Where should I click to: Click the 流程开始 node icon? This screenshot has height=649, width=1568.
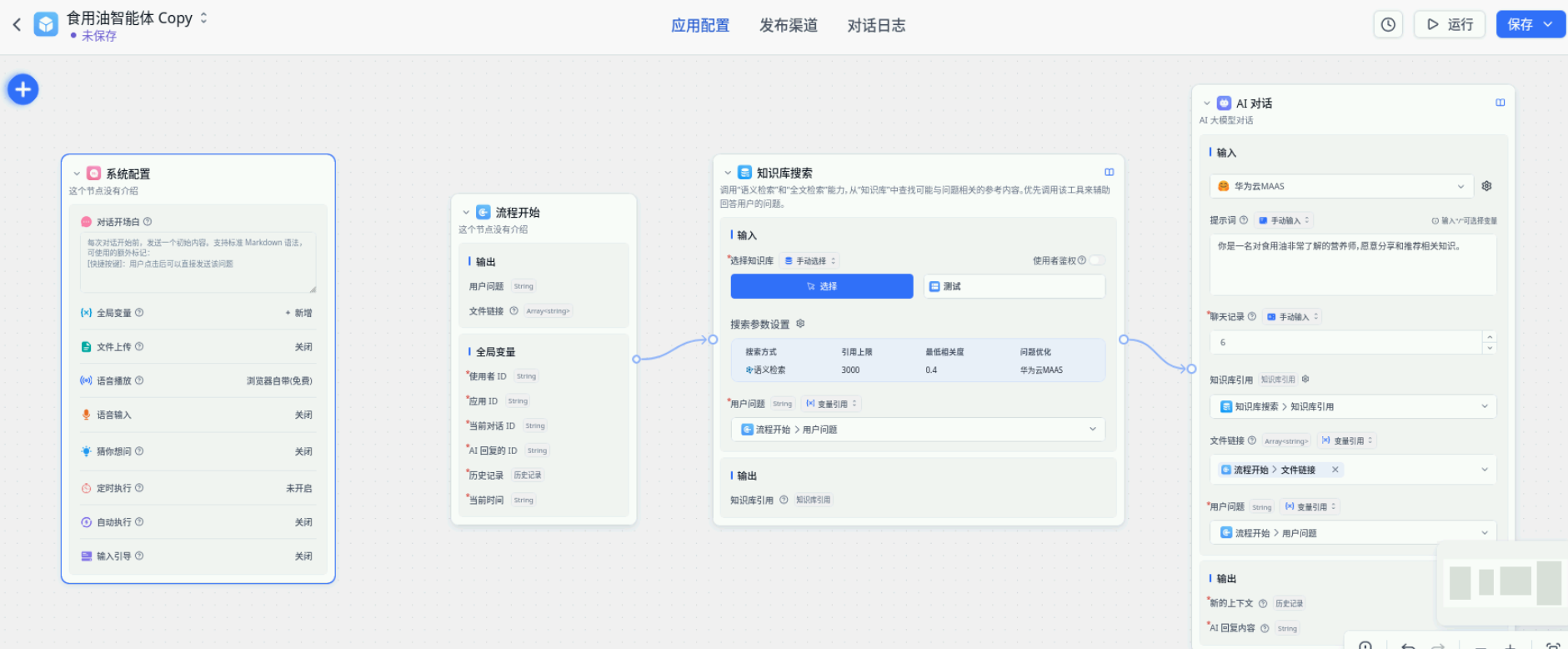pyautogui.click(x=483, y=212)
